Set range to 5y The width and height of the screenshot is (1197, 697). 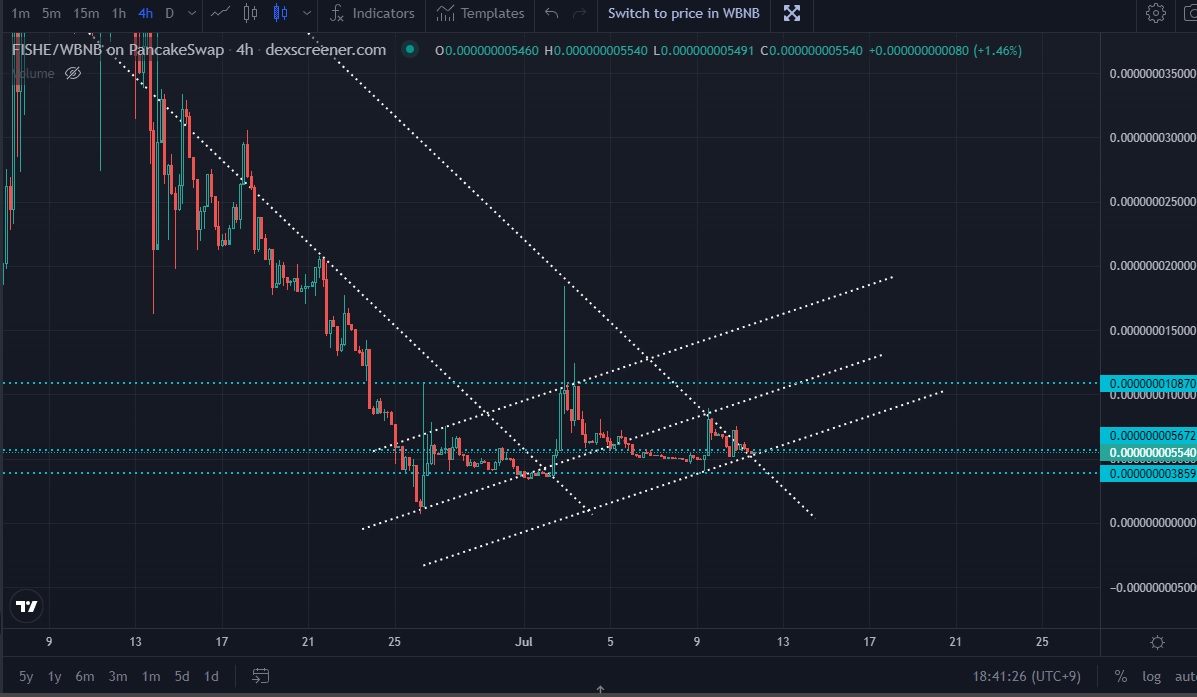click(25, 676)
